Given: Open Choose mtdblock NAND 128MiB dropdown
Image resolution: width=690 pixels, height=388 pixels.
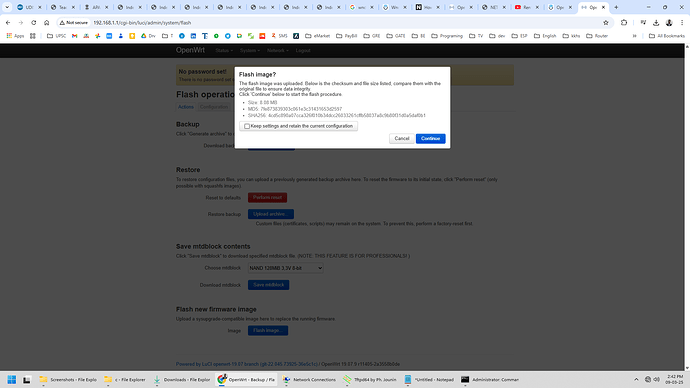Looking at the screenshot, I should tap(286, 268).
